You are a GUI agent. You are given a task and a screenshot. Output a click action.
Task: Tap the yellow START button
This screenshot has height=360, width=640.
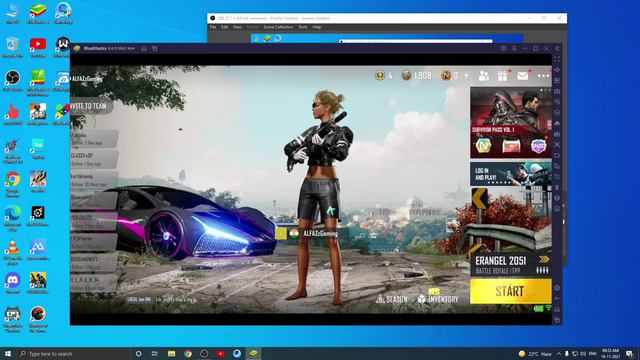(x=510, y=291)
